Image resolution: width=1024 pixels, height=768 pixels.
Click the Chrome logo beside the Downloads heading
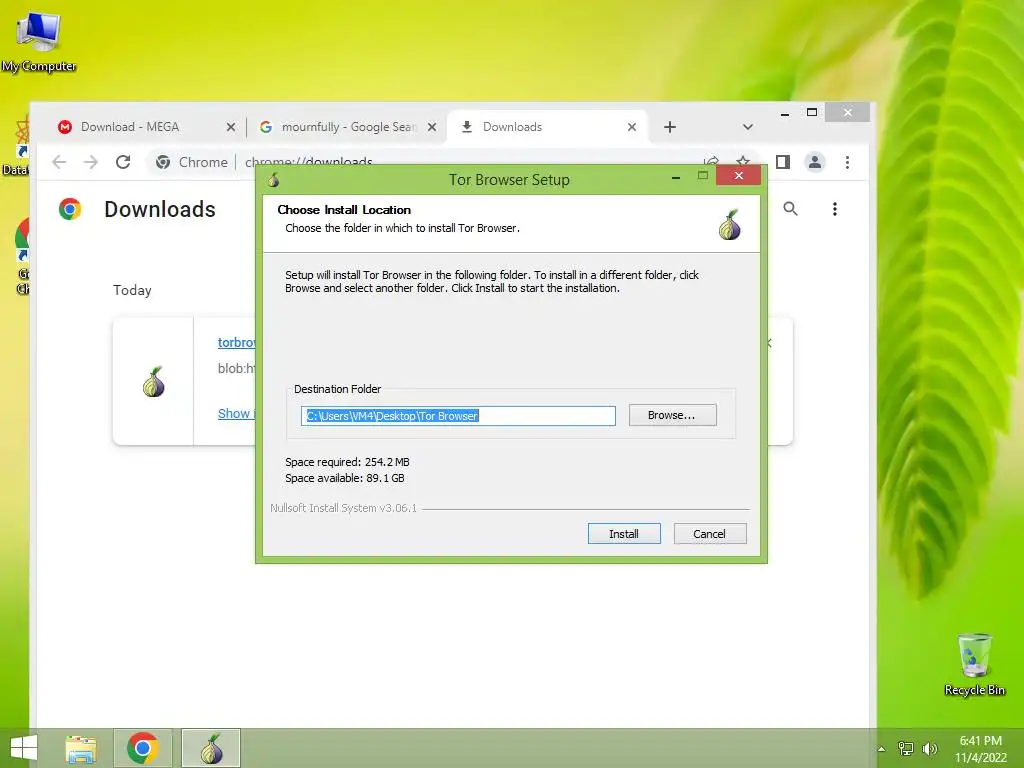pyautogui.click(x=70, y=209)
